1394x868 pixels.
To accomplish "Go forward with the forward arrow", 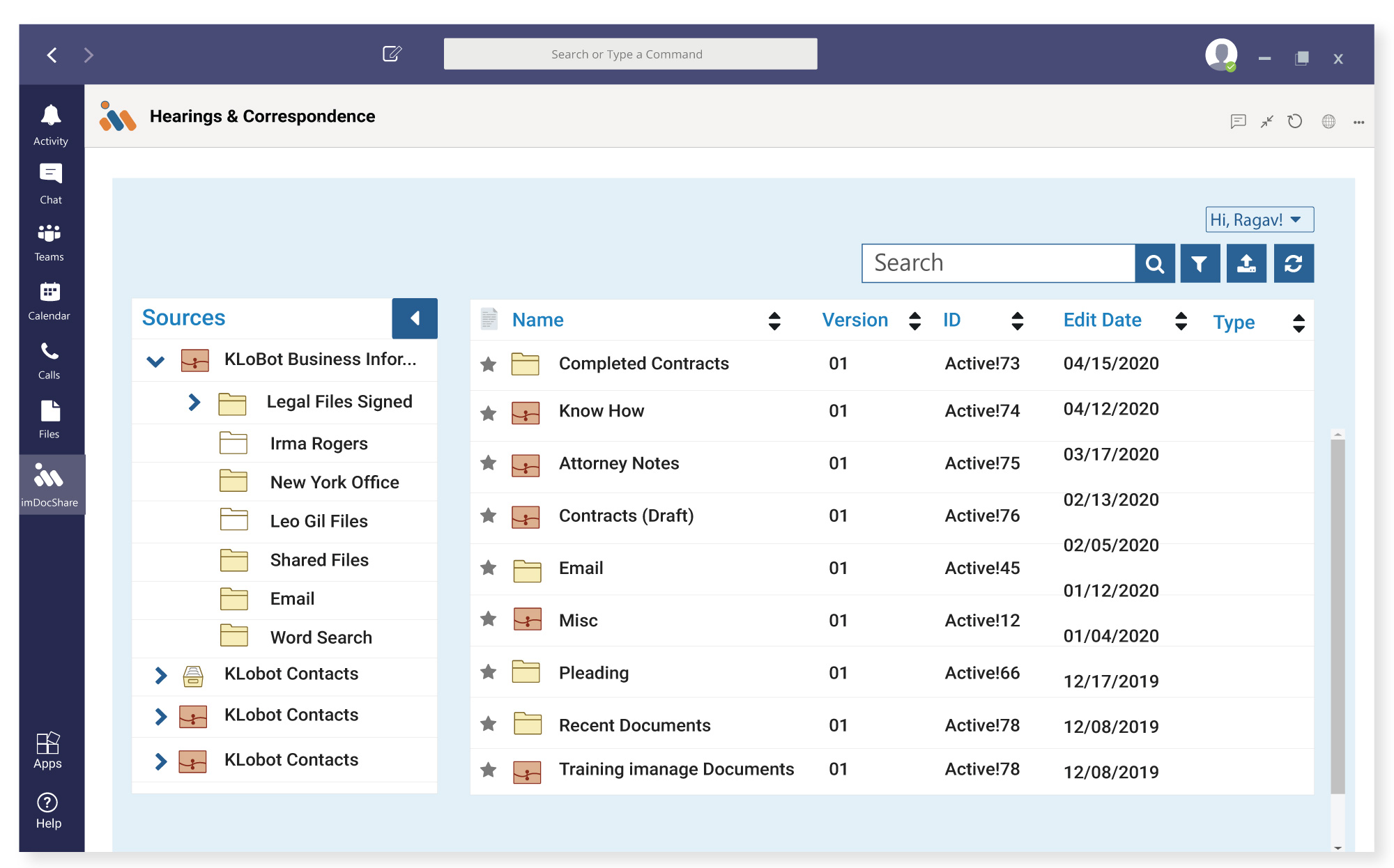I will pos(88,55).
